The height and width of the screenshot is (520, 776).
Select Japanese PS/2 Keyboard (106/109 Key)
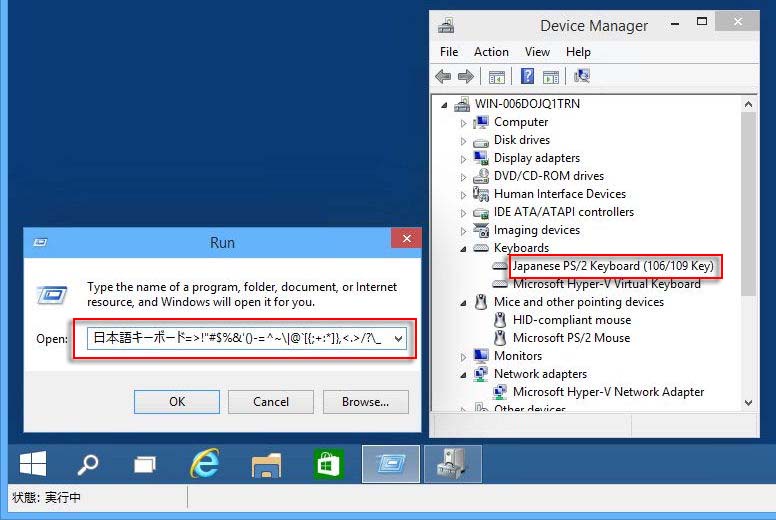[613, 266]
